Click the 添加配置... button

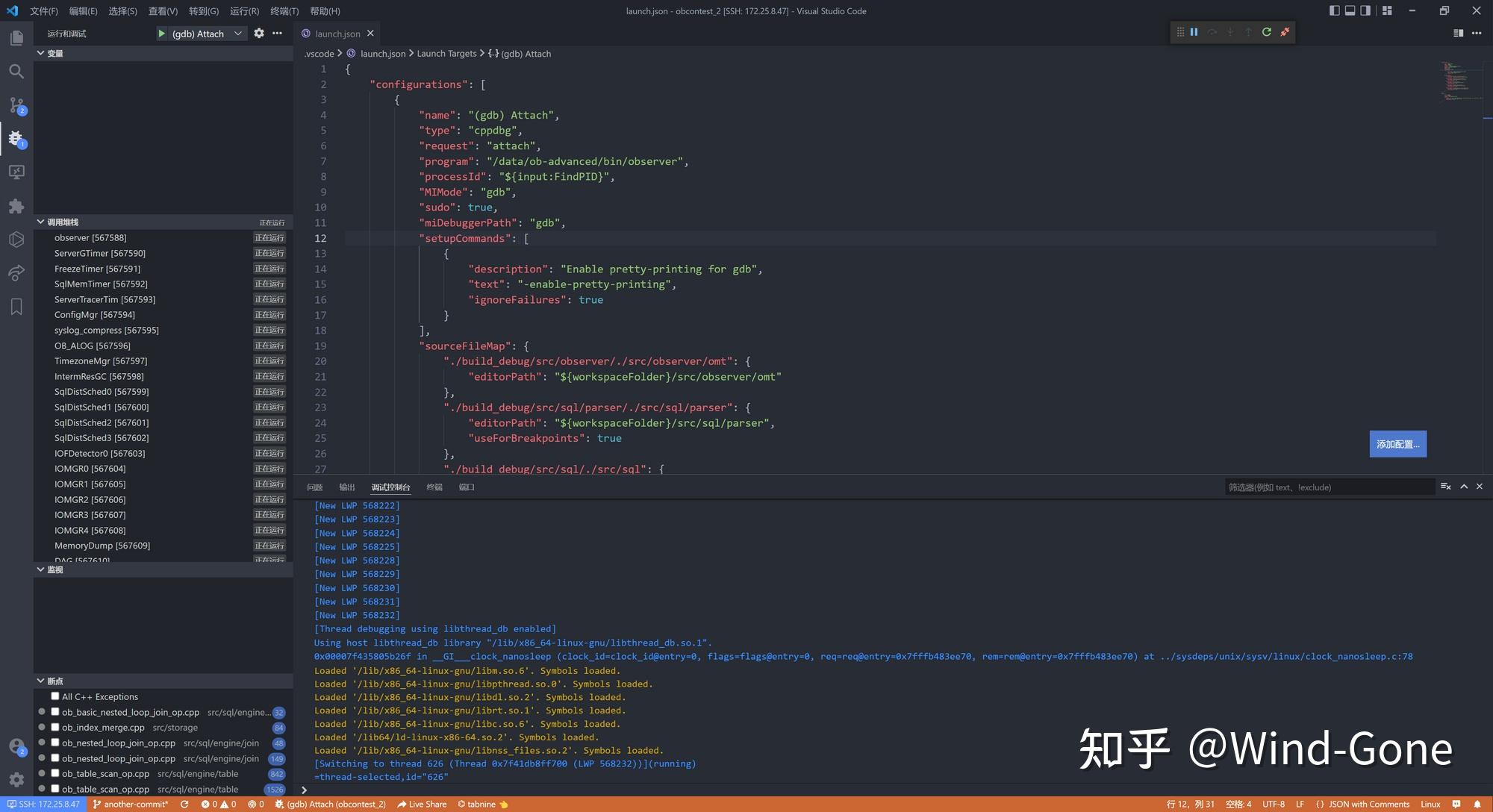point(1397,444)
